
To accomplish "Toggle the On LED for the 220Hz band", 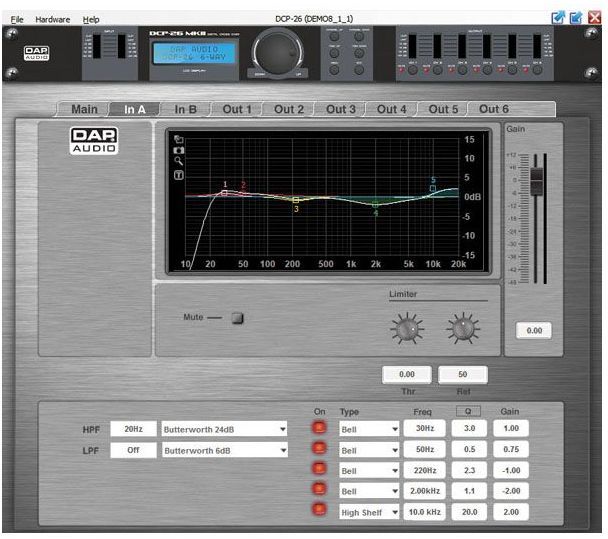I will pos(320,470).
